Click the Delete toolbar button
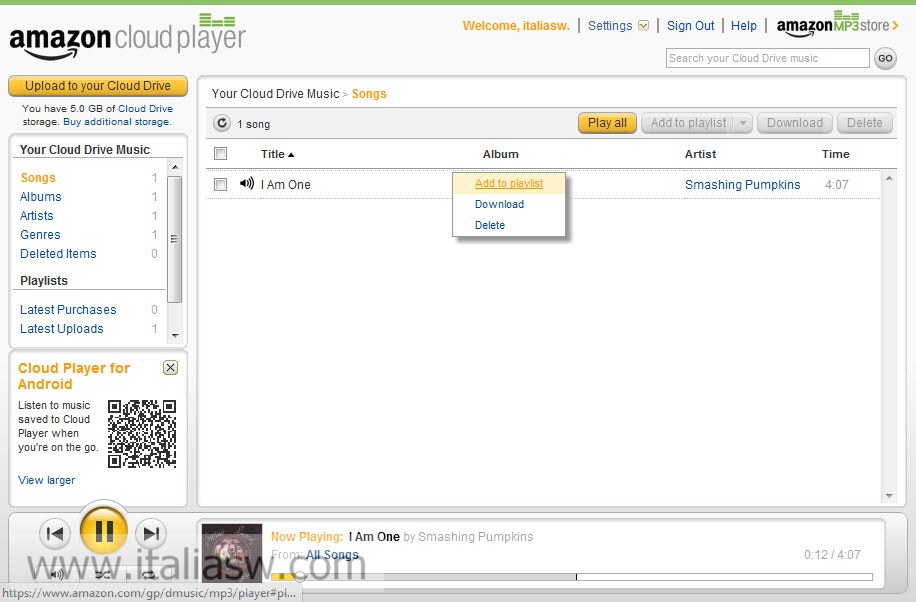This screenshot has height=602, width=916. coord(865,123)
